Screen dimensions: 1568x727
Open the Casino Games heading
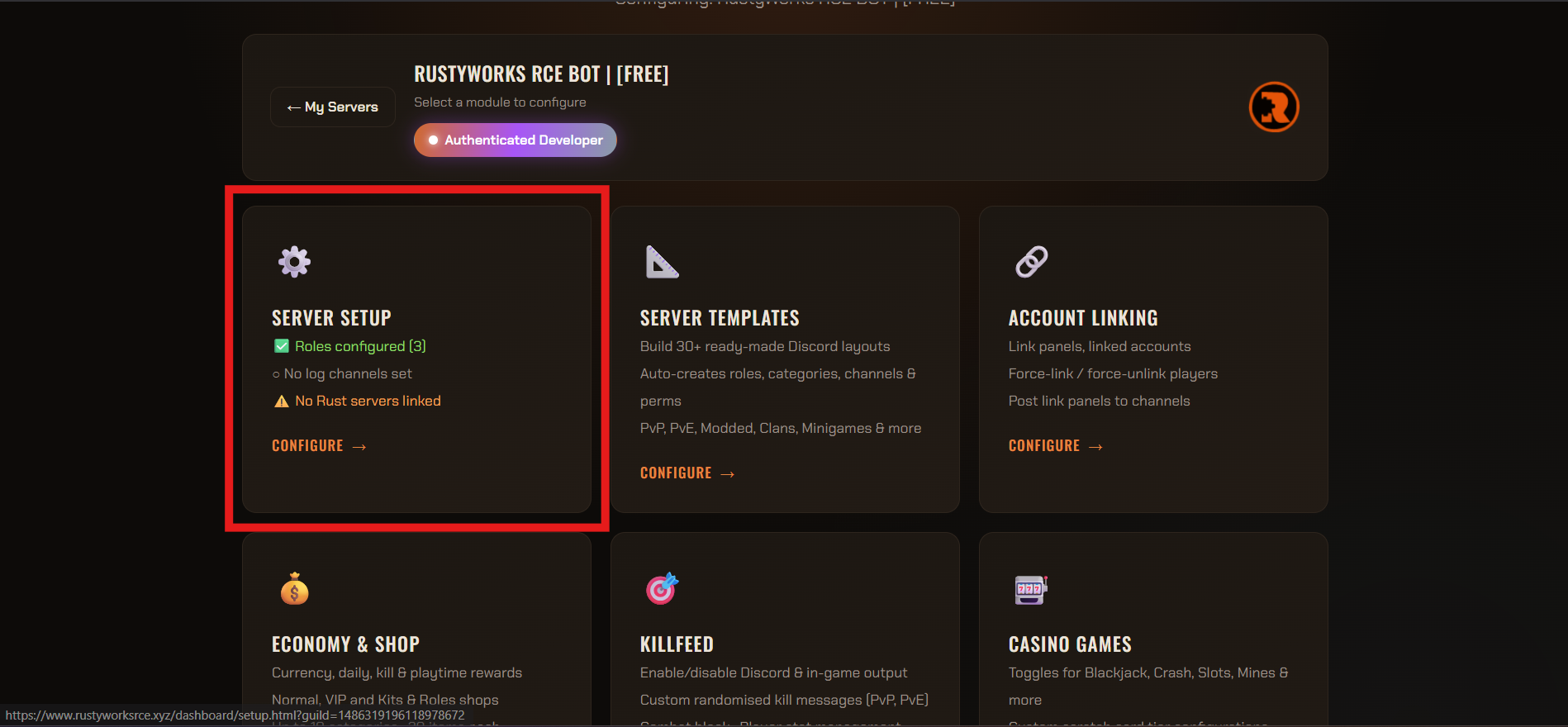tap(1070, 644)
